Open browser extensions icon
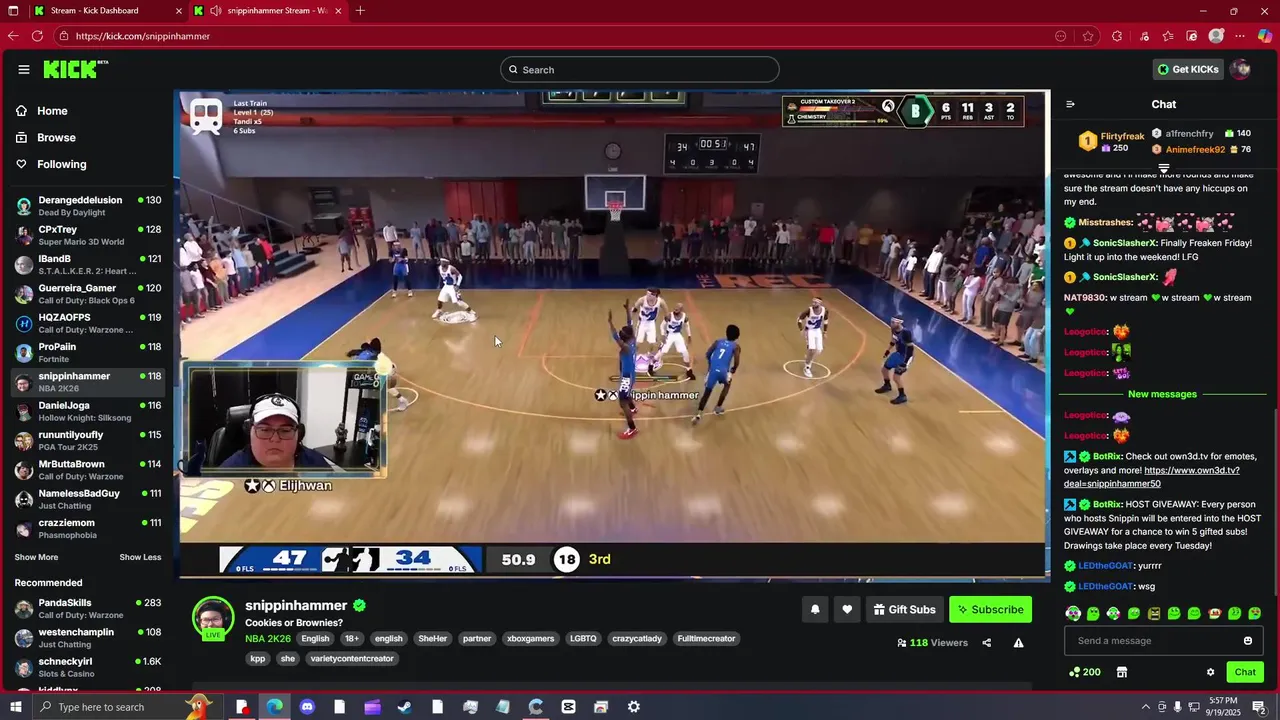The image size is (1280, 720). click(1117, 36)
